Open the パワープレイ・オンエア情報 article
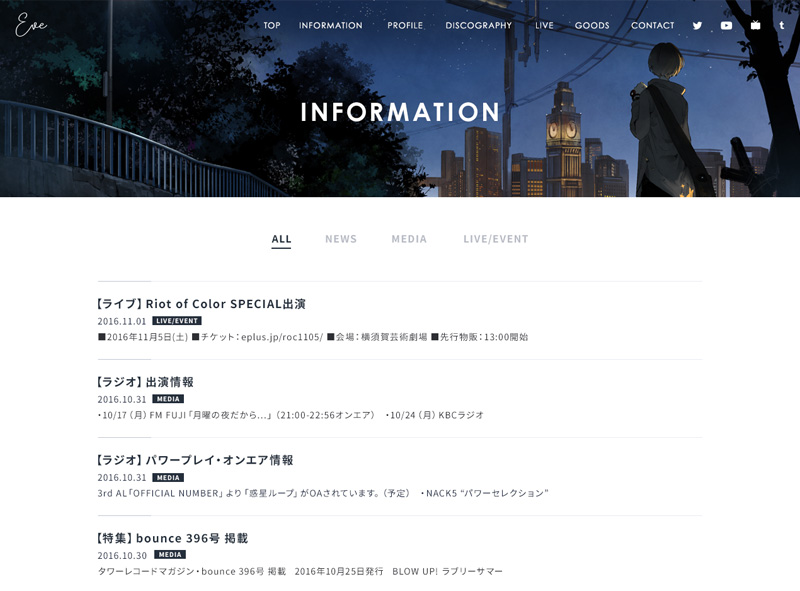The height and width of the screenshot is (591, 800). (195, 460)
